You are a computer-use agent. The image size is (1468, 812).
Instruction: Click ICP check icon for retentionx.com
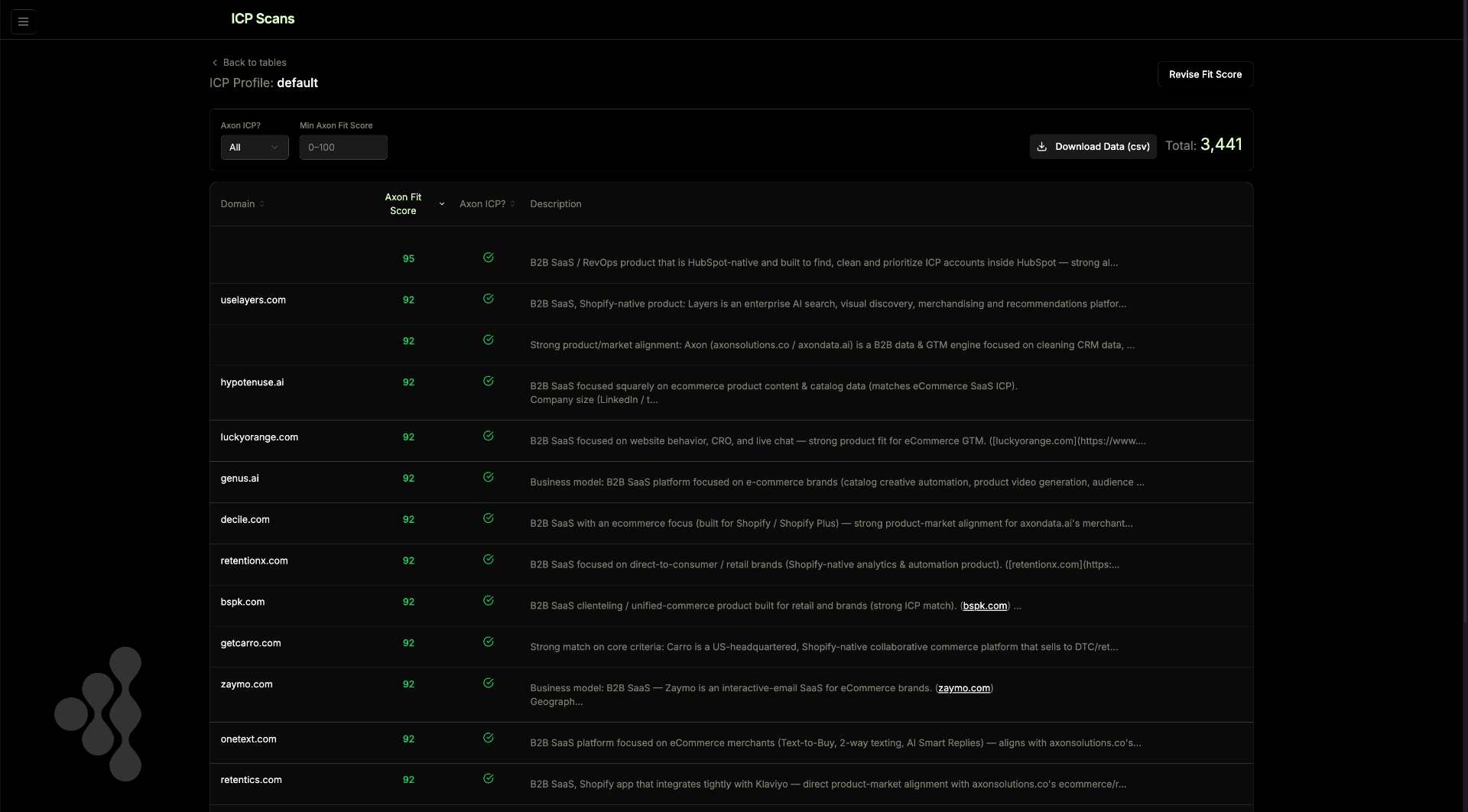[489, 560]
